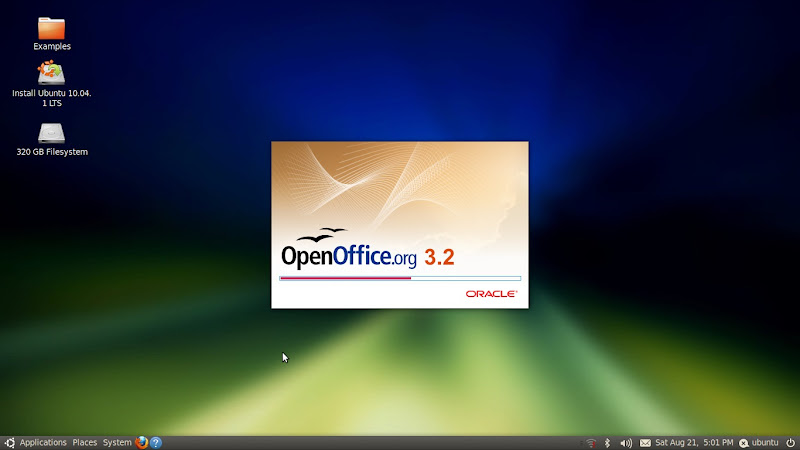The image size is (800, 450).
Task: Open the messaging envelope indicator
Action: click(x=645, y=443)
